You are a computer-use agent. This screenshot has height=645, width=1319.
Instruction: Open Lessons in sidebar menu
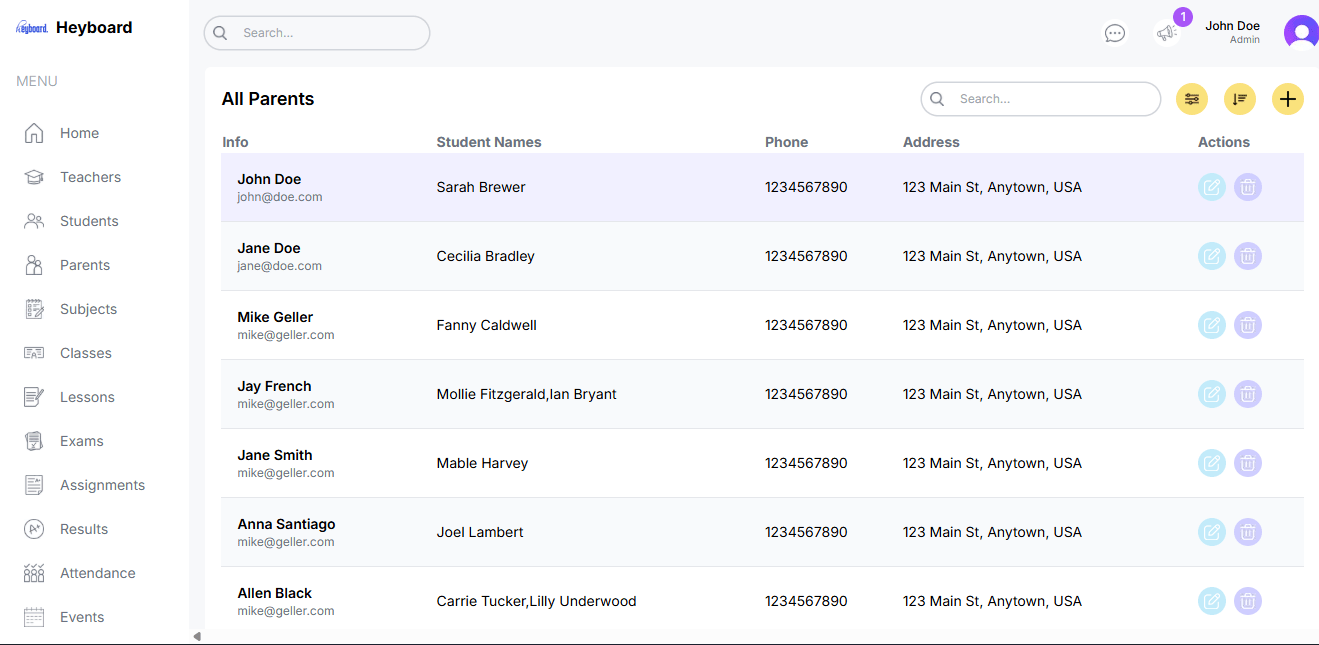pos(70,397)
